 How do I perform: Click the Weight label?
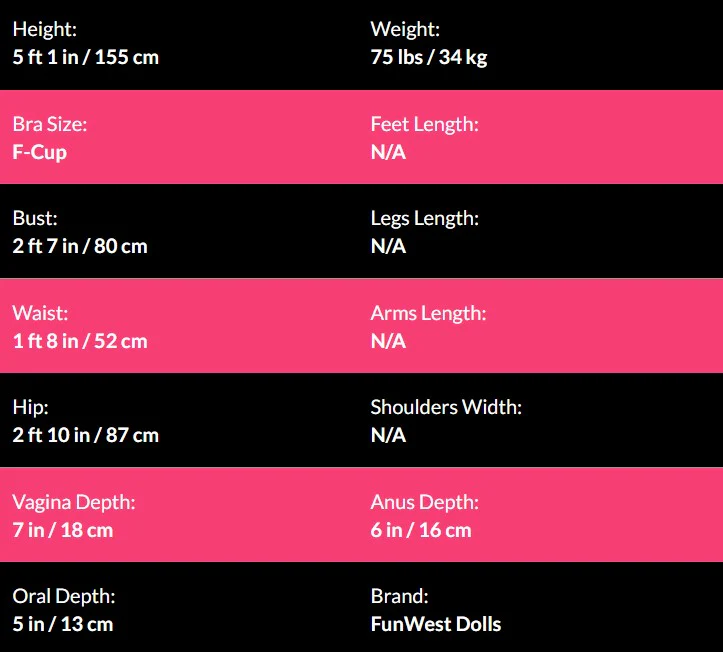point(405,30)
